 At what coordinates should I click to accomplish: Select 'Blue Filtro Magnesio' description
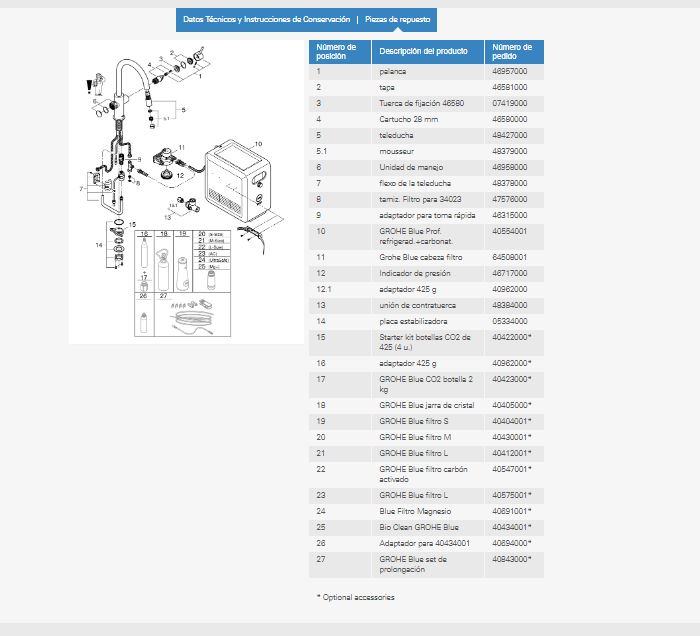pyautogui.click(x=415, y=511)
